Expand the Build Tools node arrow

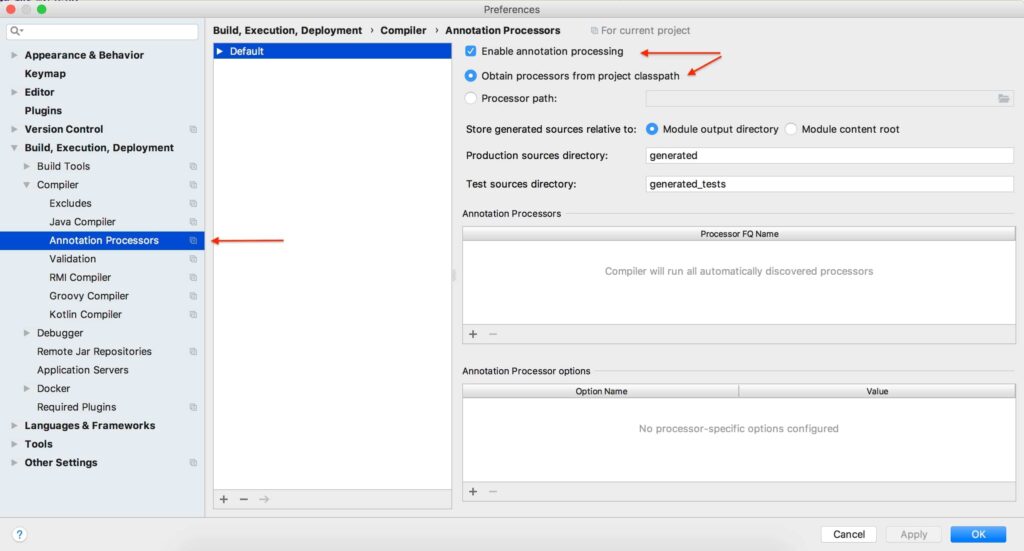(27, 166)
